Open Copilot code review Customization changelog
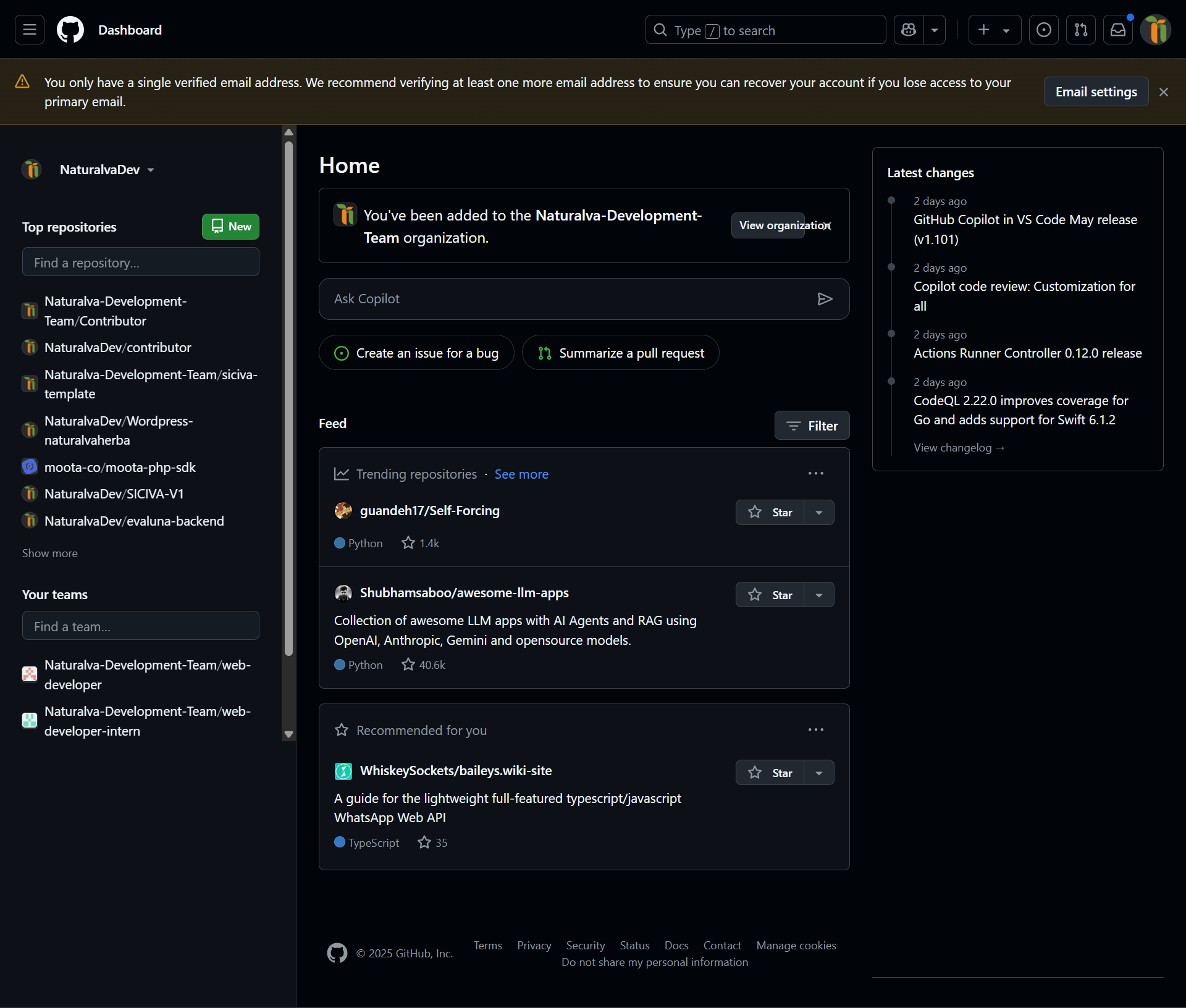The height and width of the screenshot is (1008, 1186). (x=1024, y=296)
